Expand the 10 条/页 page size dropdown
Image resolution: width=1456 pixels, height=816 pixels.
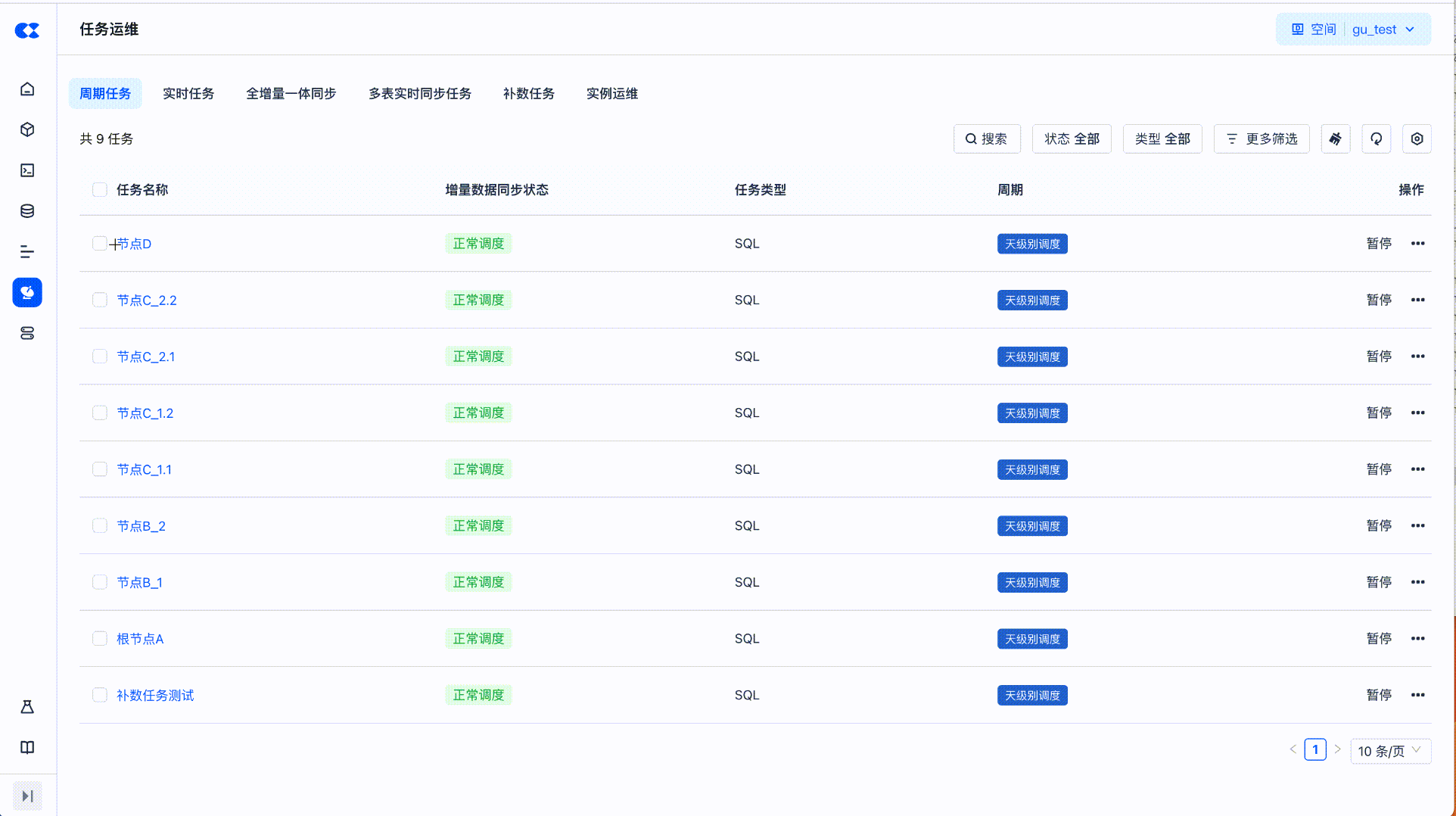tap(1389, 751)
